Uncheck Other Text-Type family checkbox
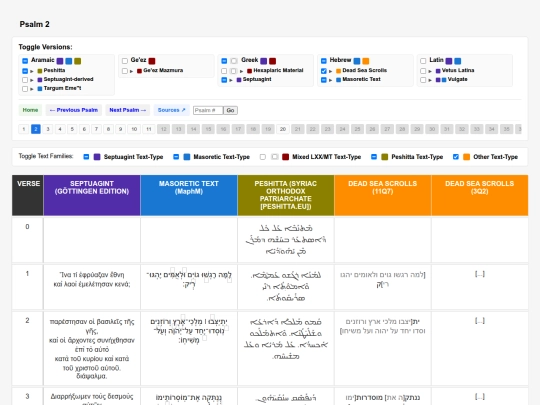Viewport: 540px width, 405px height. (456, 157)
